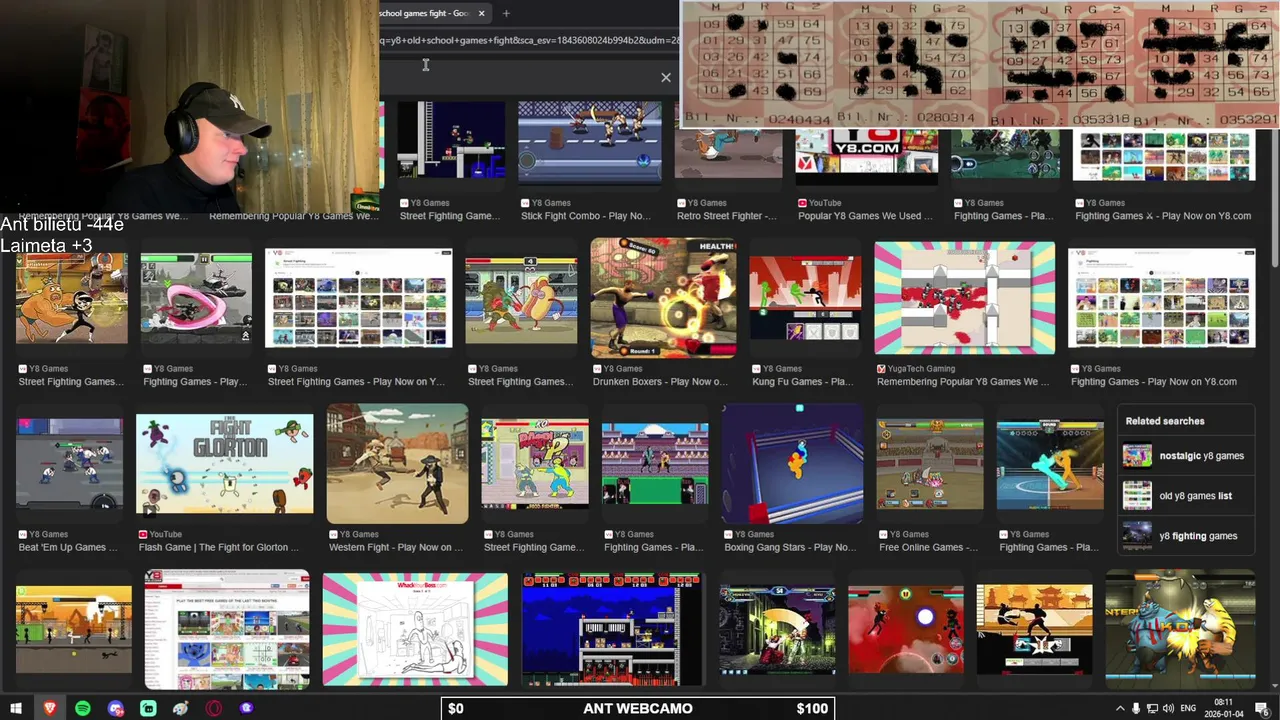Open the volume speaker tray icon
Screen dimensions: 1280x720
[1168, 708]
